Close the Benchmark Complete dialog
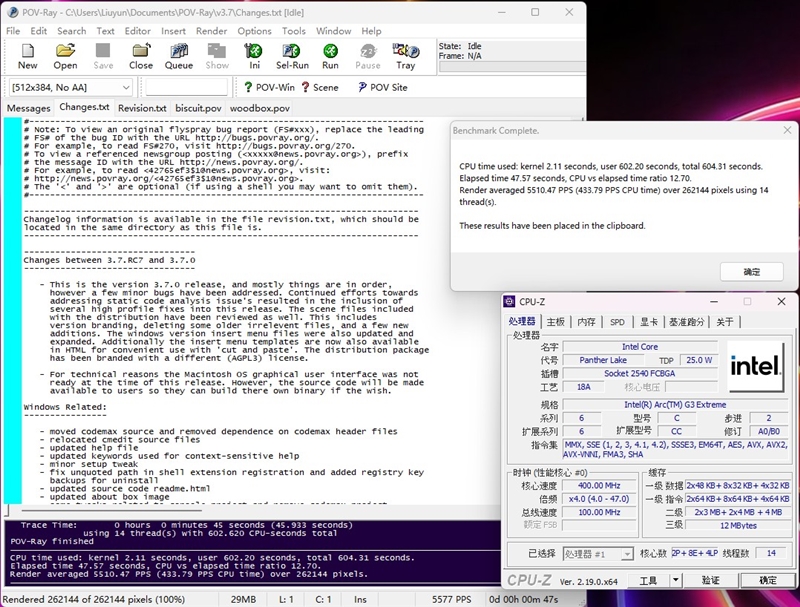 pyautogui.click(x=787, y=131)
